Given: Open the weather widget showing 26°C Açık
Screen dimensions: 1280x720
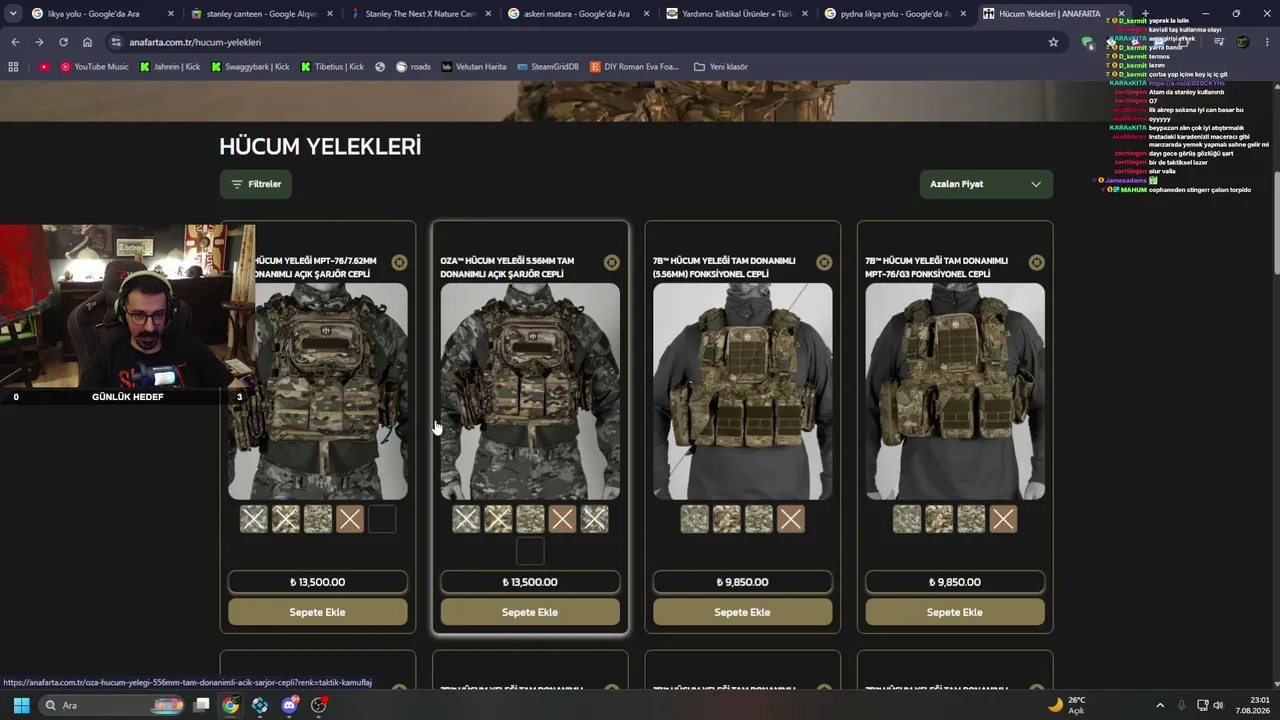Looking at the screenshot, I should click(x=1066, y=705).
